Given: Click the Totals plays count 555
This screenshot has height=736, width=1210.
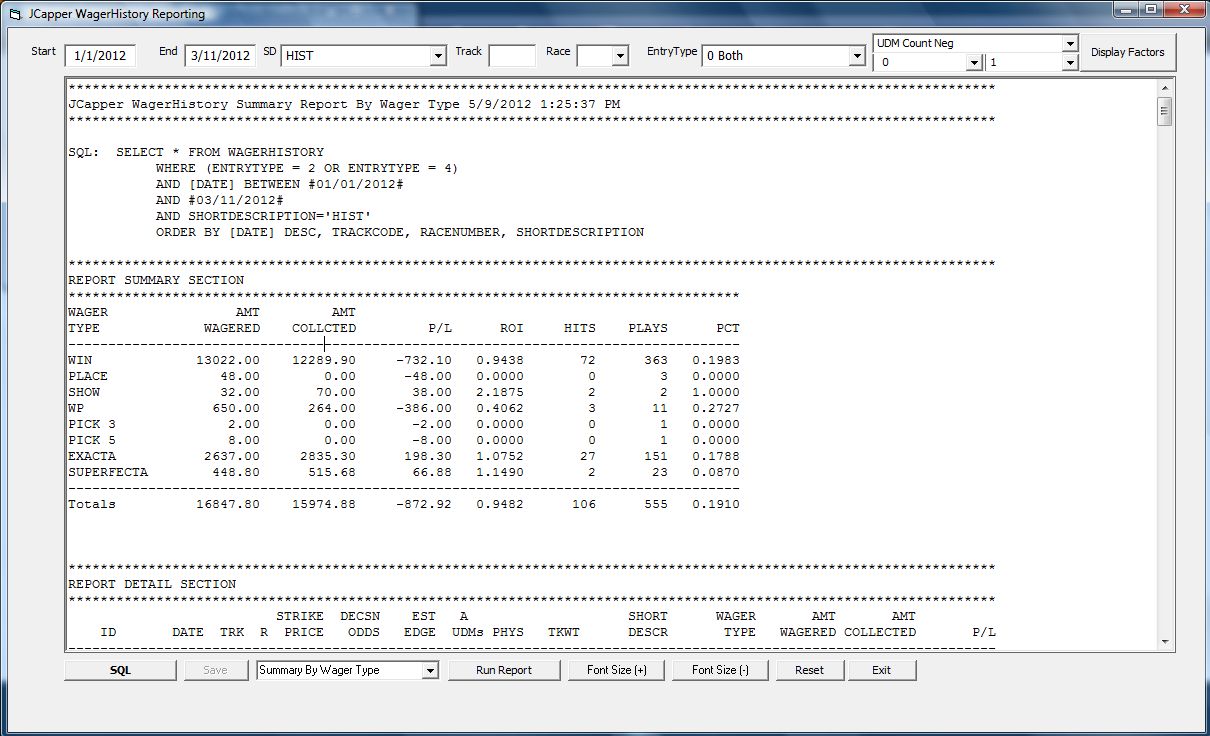Looking at the screenshot, I should (656, 504).
